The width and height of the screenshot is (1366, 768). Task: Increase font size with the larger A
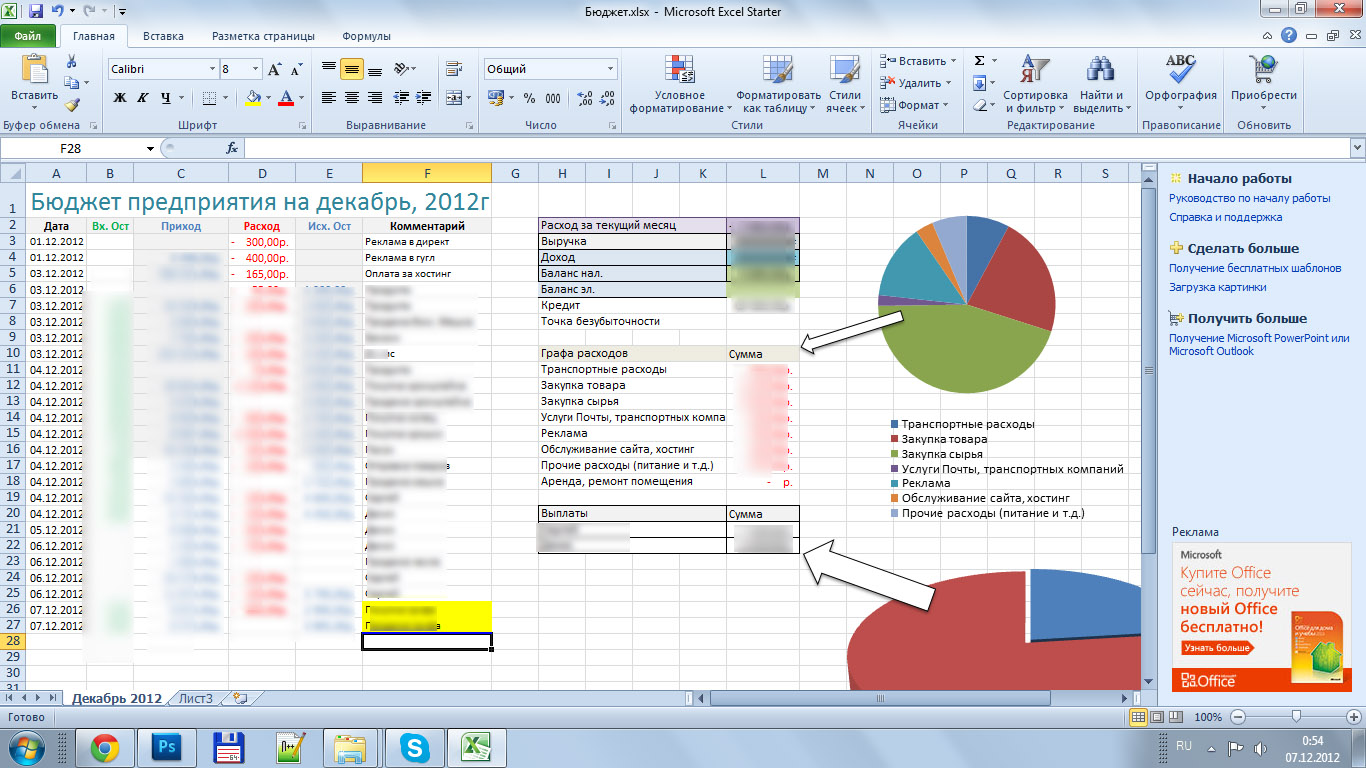(274, 69)
